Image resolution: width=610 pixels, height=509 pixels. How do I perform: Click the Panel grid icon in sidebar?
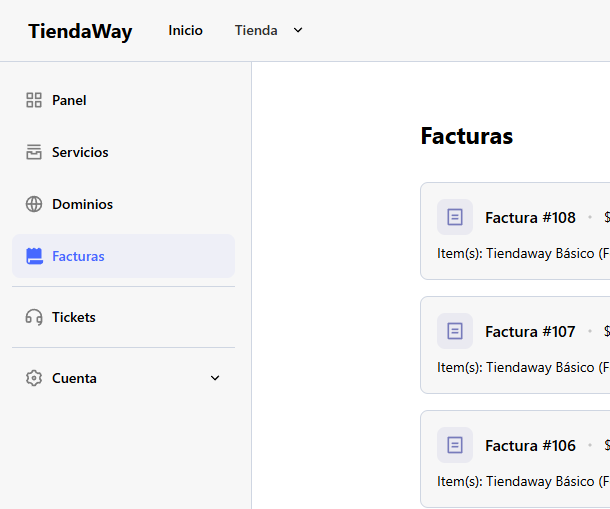pyautogui.click(x=34, y=100)
